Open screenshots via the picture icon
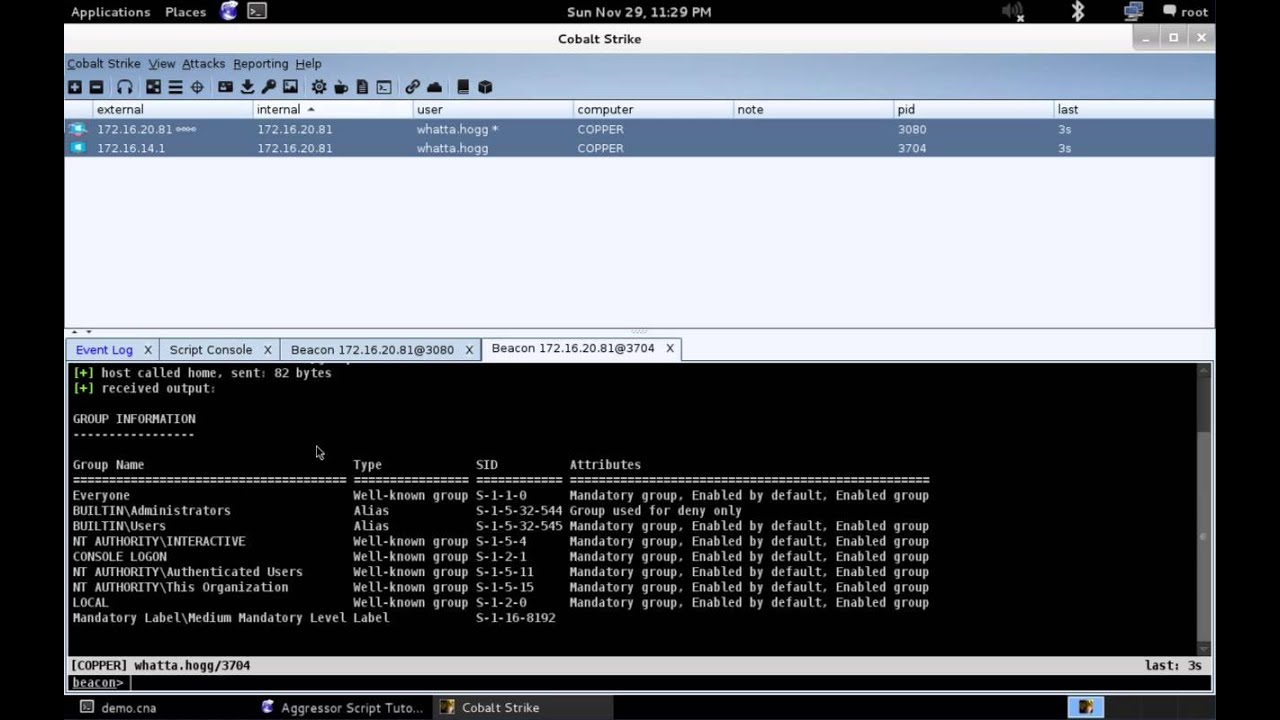The width and height of the screenshot is (1280, 720). tap(290, 87)
